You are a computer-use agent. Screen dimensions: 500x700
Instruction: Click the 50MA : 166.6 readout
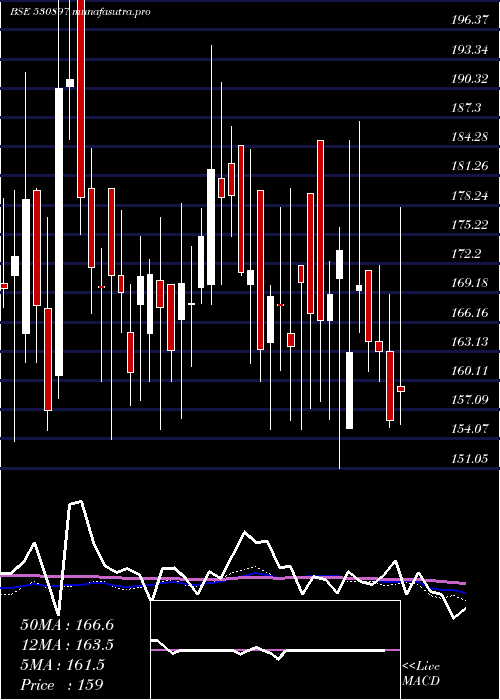tap(67, 625)
